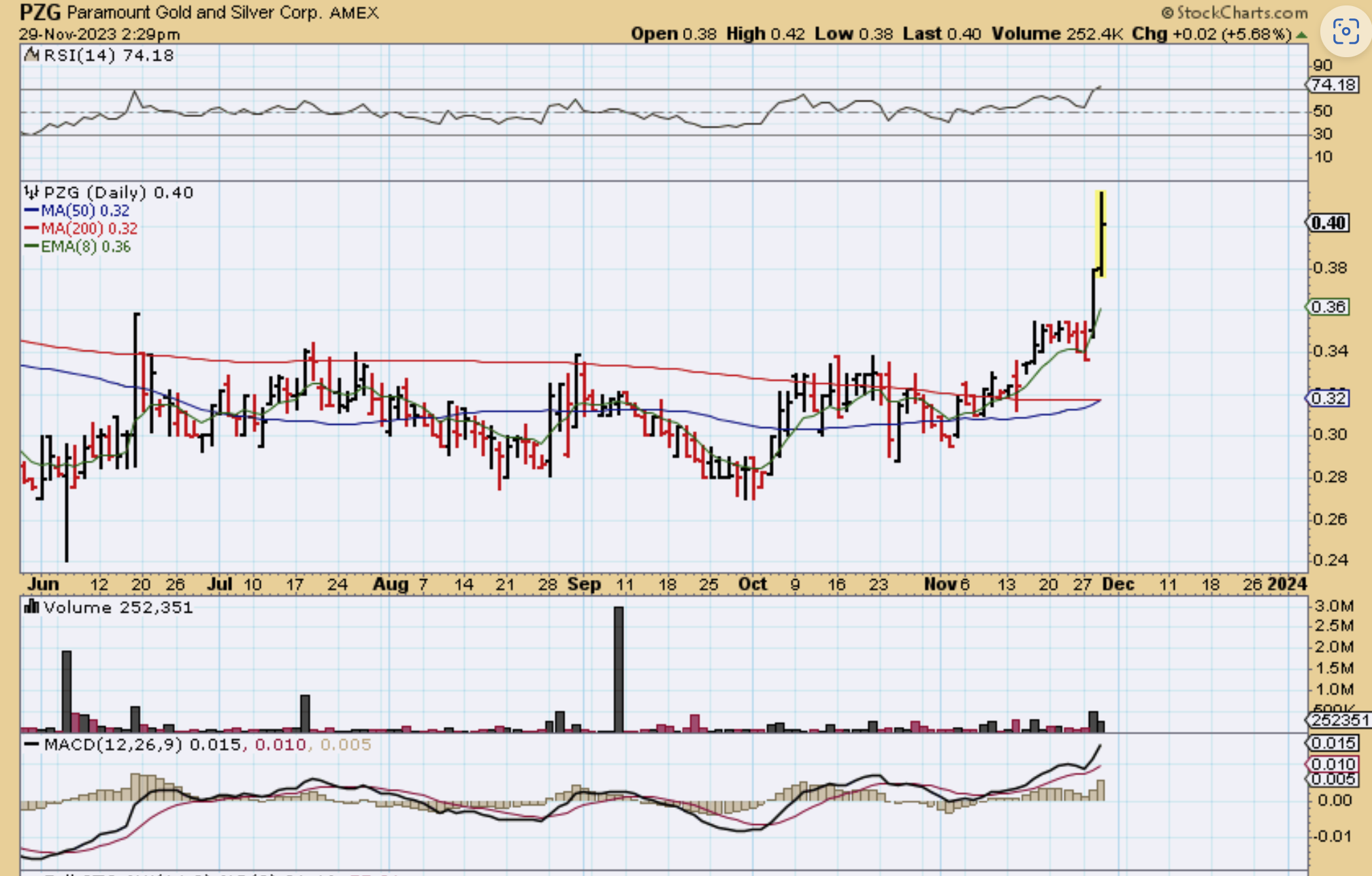Click the green EMA(8) legend line

coord(31,246)
